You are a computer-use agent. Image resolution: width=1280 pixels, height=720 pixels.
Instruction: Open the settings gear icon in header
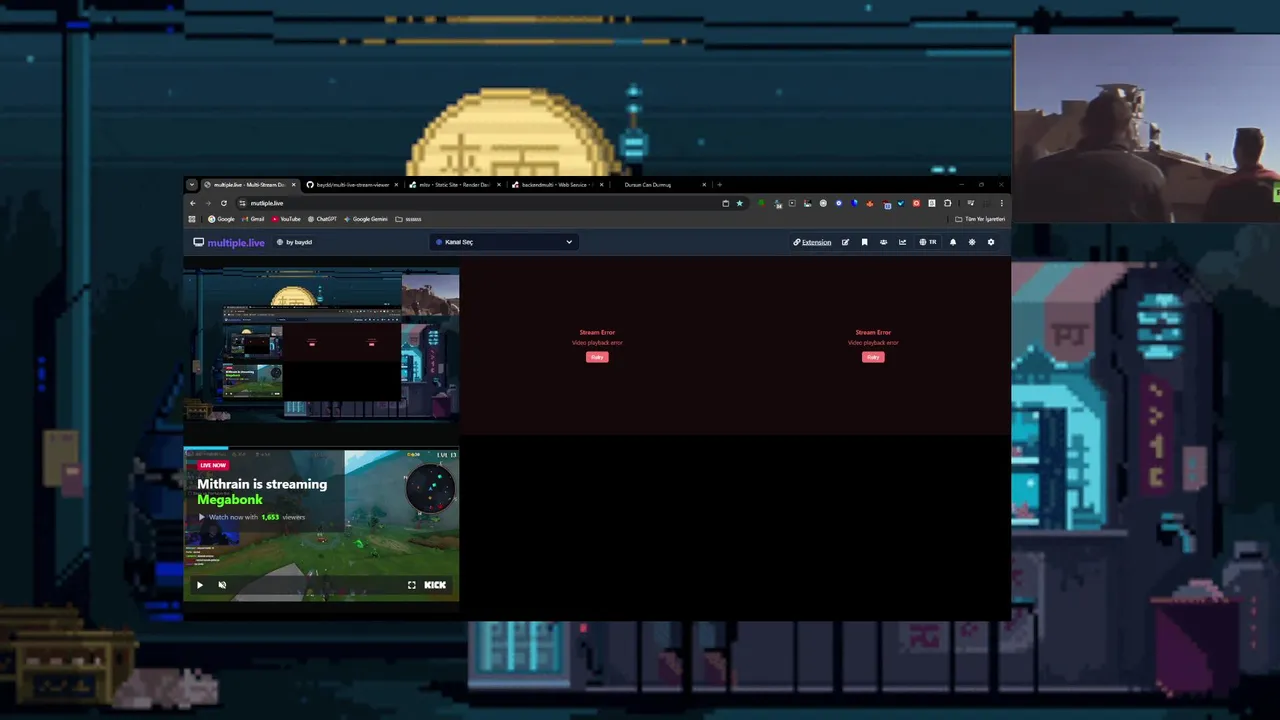click(x=991, y=242)
